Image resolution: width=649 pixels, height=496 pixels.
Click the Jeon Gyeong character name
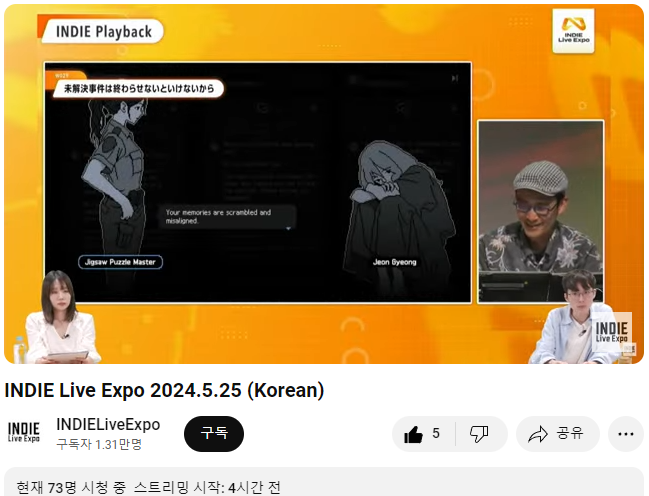[394, 262]
